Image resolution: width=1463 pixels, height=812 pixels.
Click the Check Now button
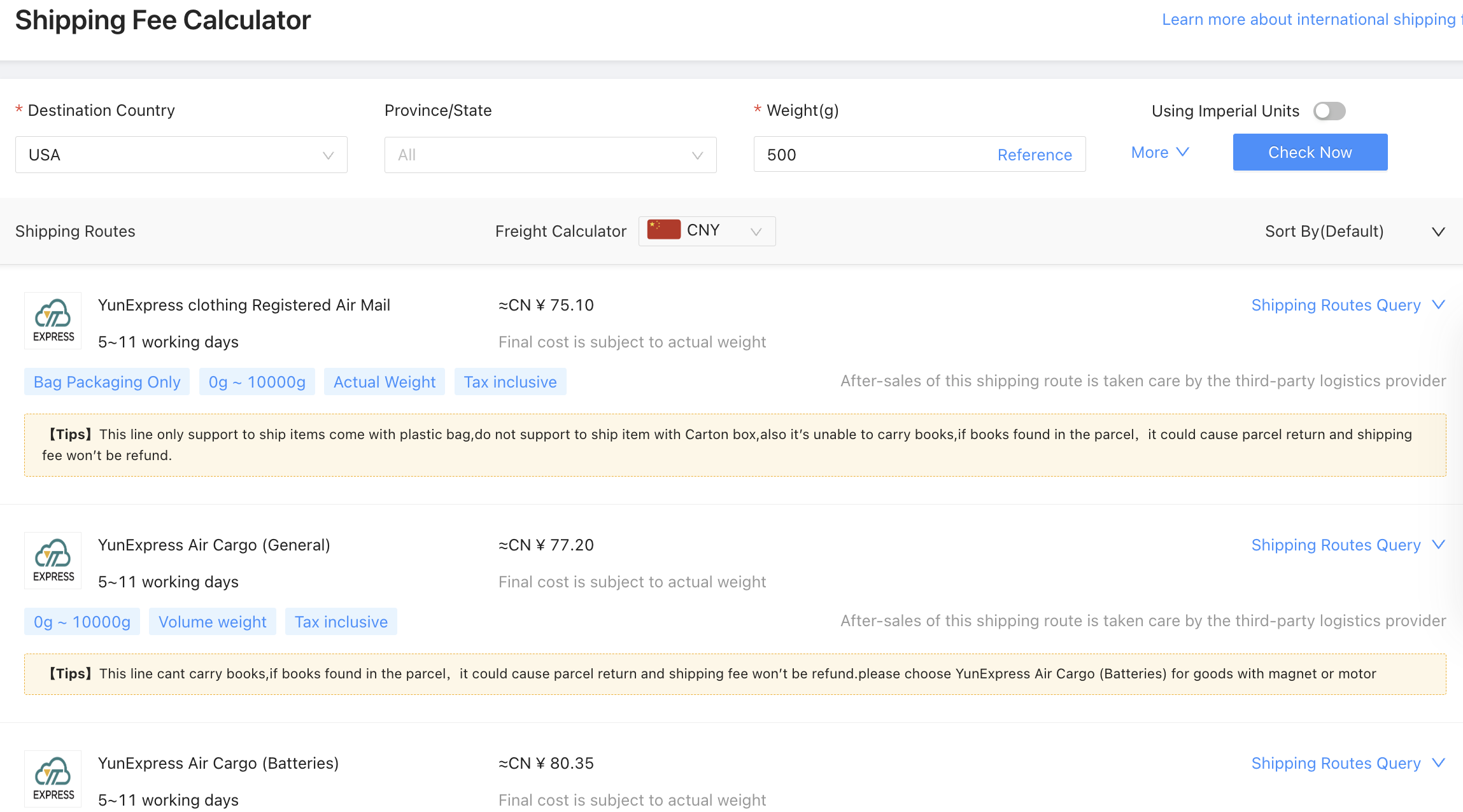1310,152
